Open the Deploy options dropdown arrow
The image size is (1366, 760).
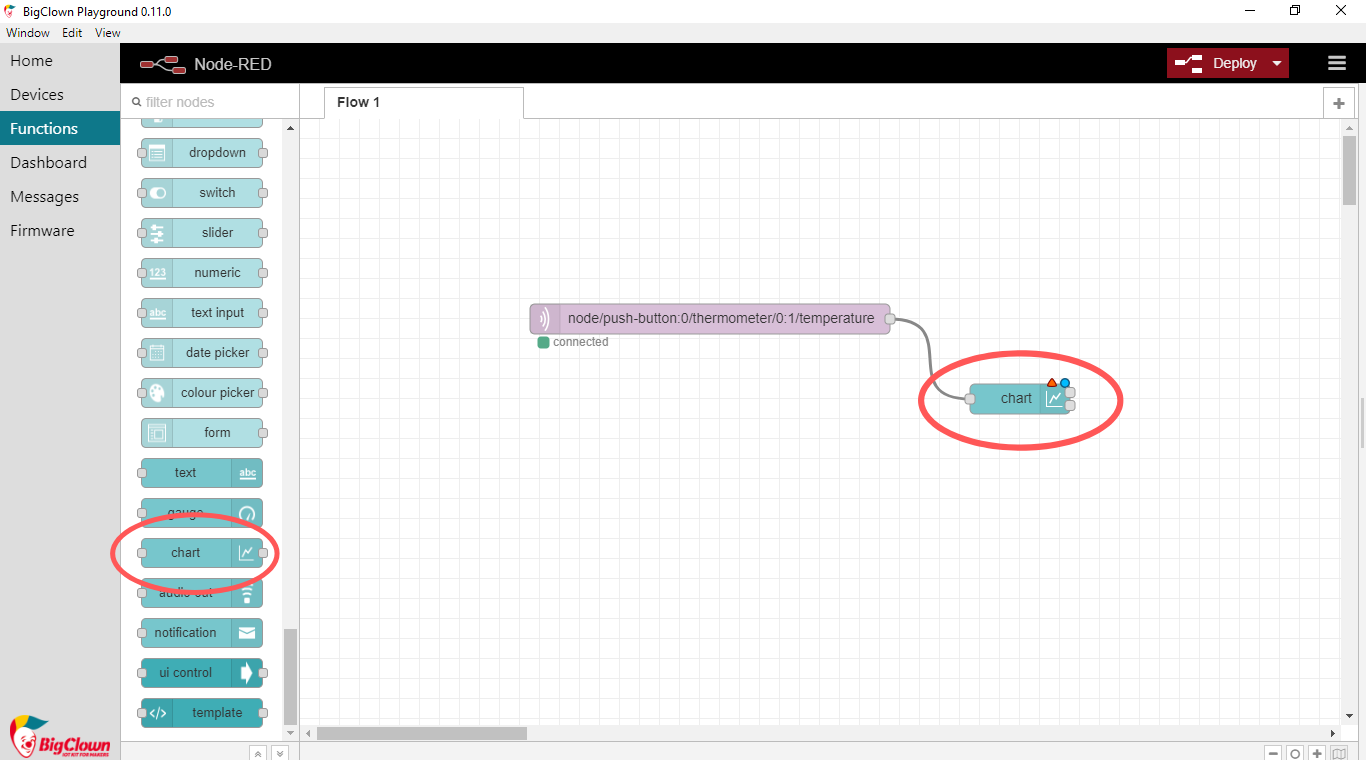point(1277,63)
